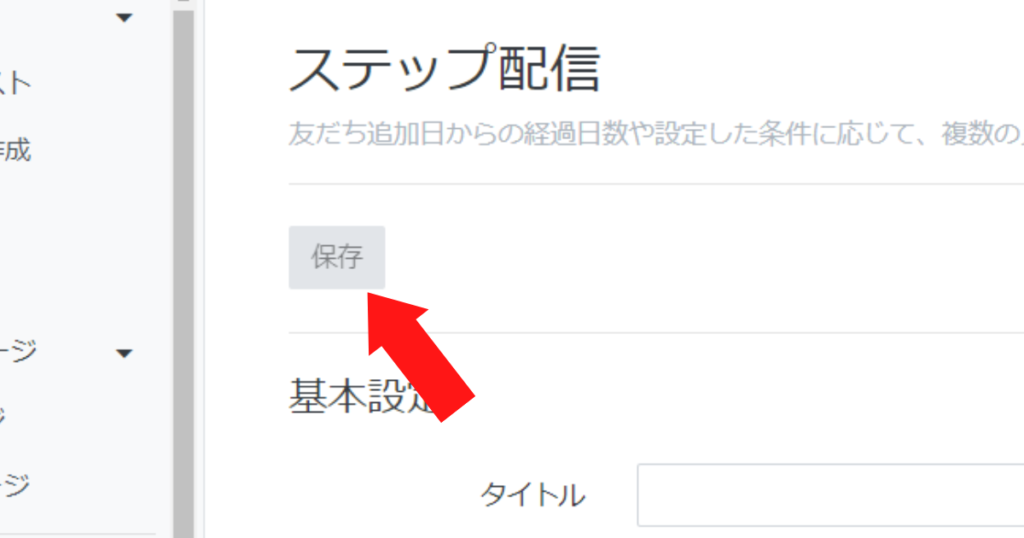Click the タイトル field label

point(533,495)
